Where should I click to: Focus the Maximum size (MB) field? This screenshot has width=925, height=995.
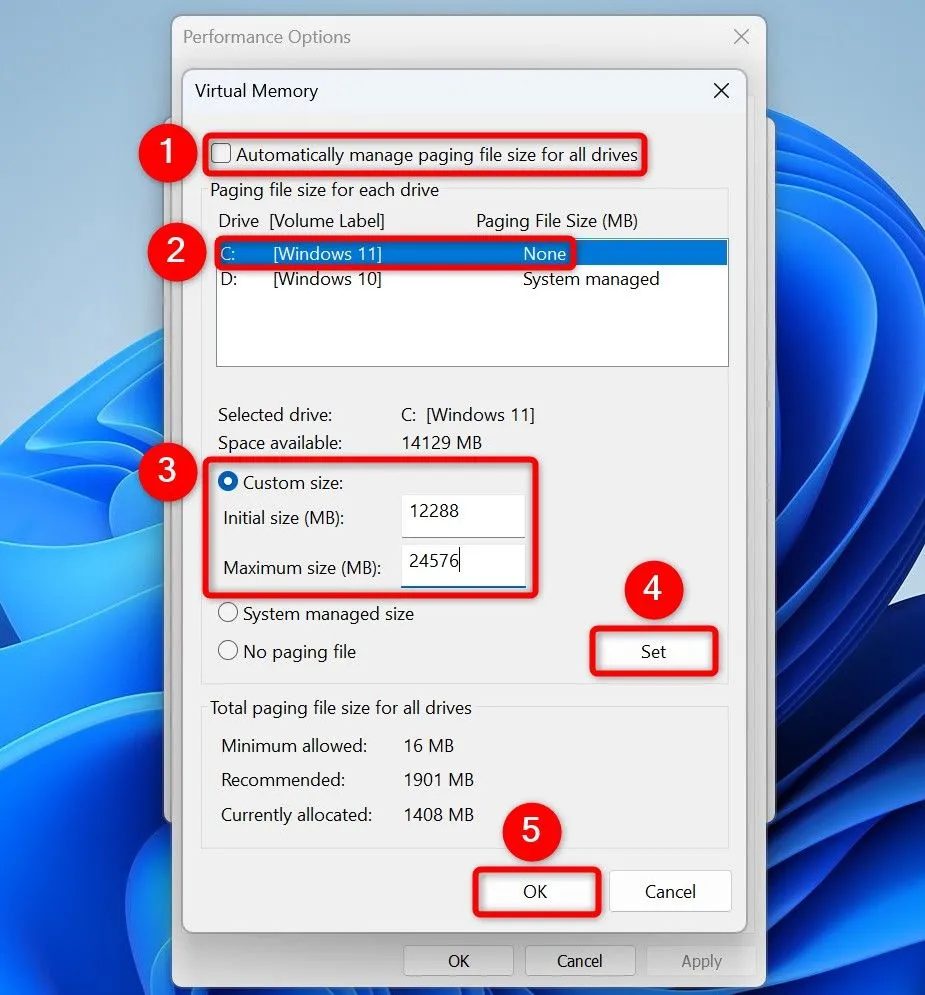click(462, 564)
